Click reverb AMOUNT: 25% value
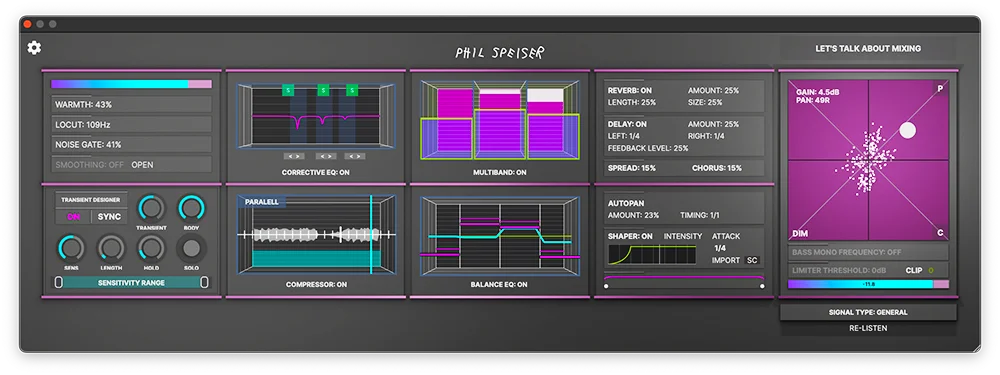 click(713, 91)
